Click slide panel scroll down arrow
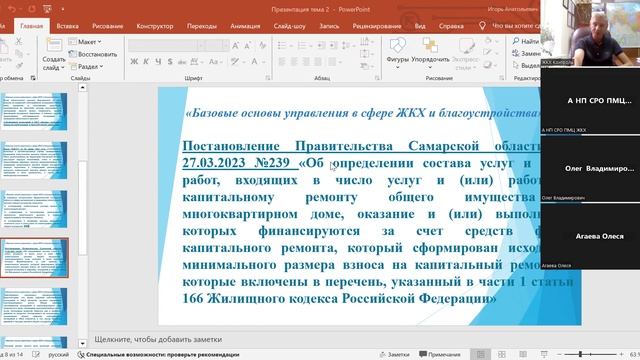The height and width of the screenshot is (360, 640). click(82, 344)
